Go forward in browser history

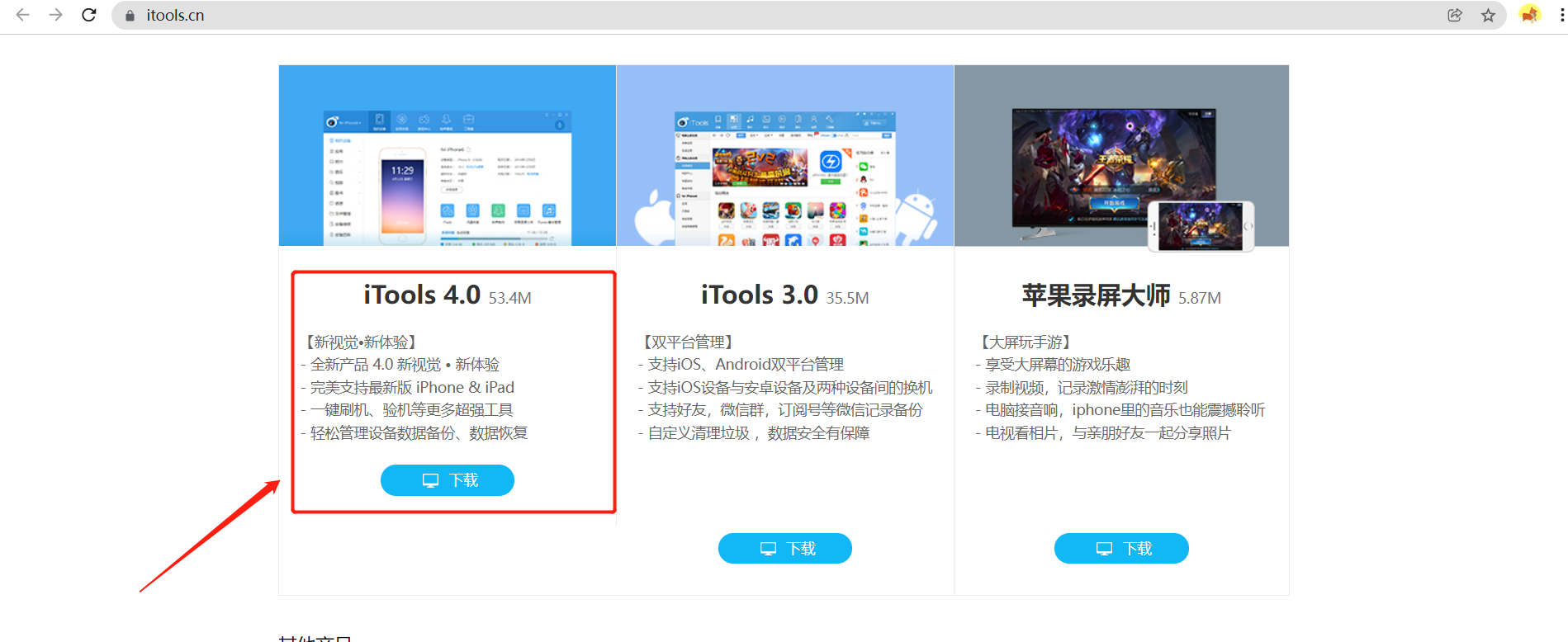(55, 15)
